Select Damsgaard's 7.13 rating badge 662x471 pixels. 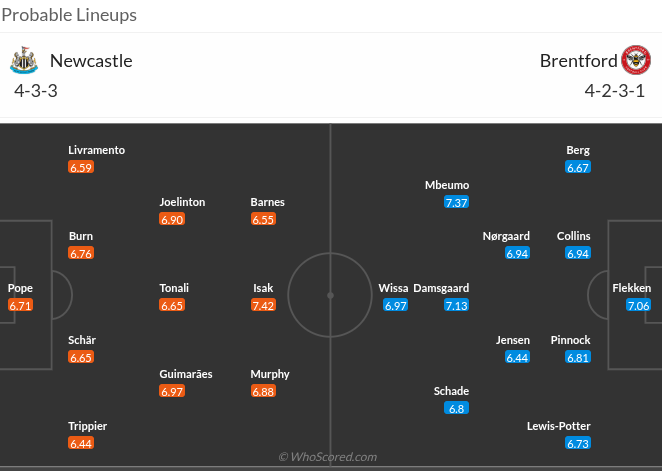click(457, 305)
